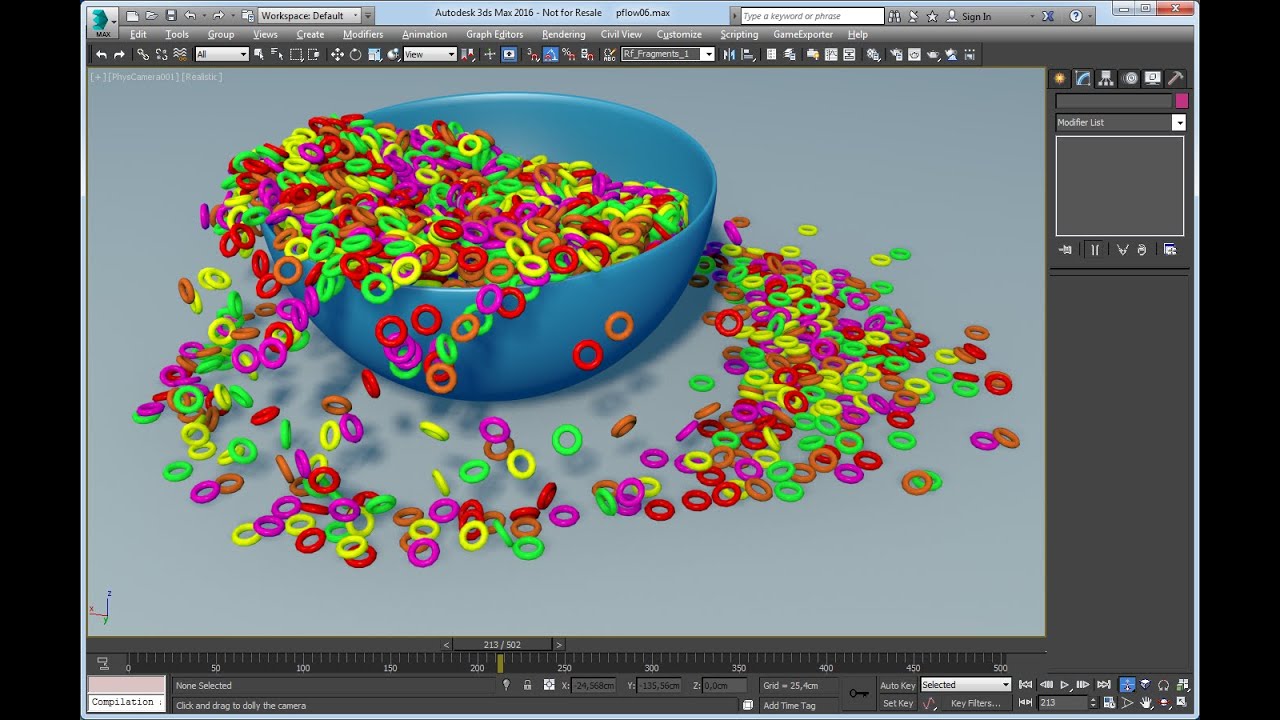Click the Set Key button
The image size is (1280, 720).
(x=897, y=703)
